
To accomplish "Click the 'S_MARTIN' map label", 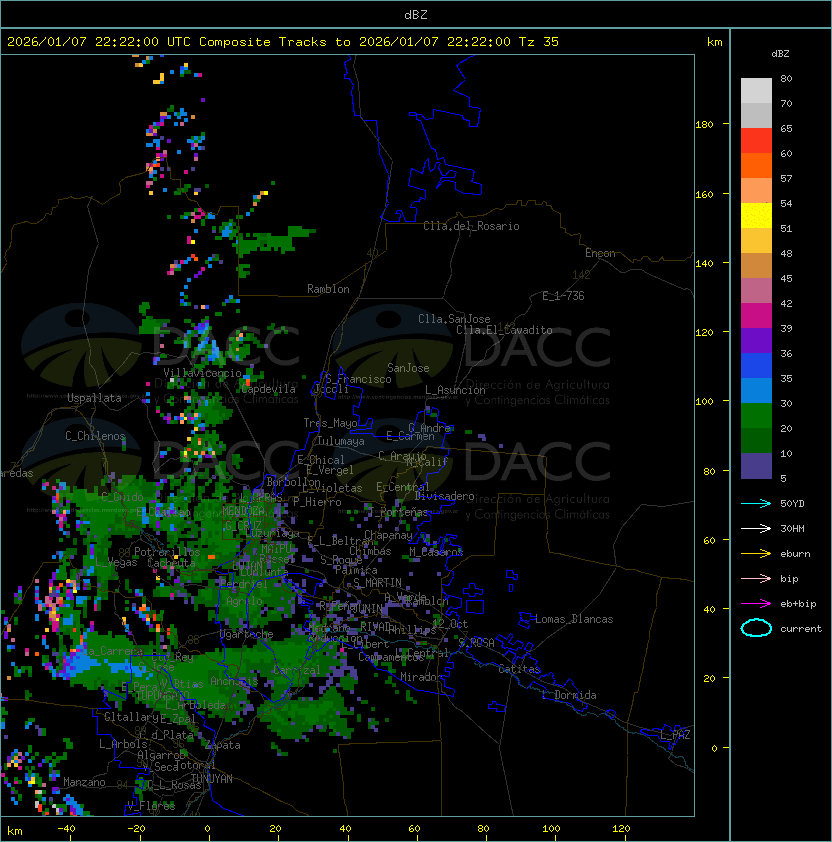I will click(x=377, y=583).
